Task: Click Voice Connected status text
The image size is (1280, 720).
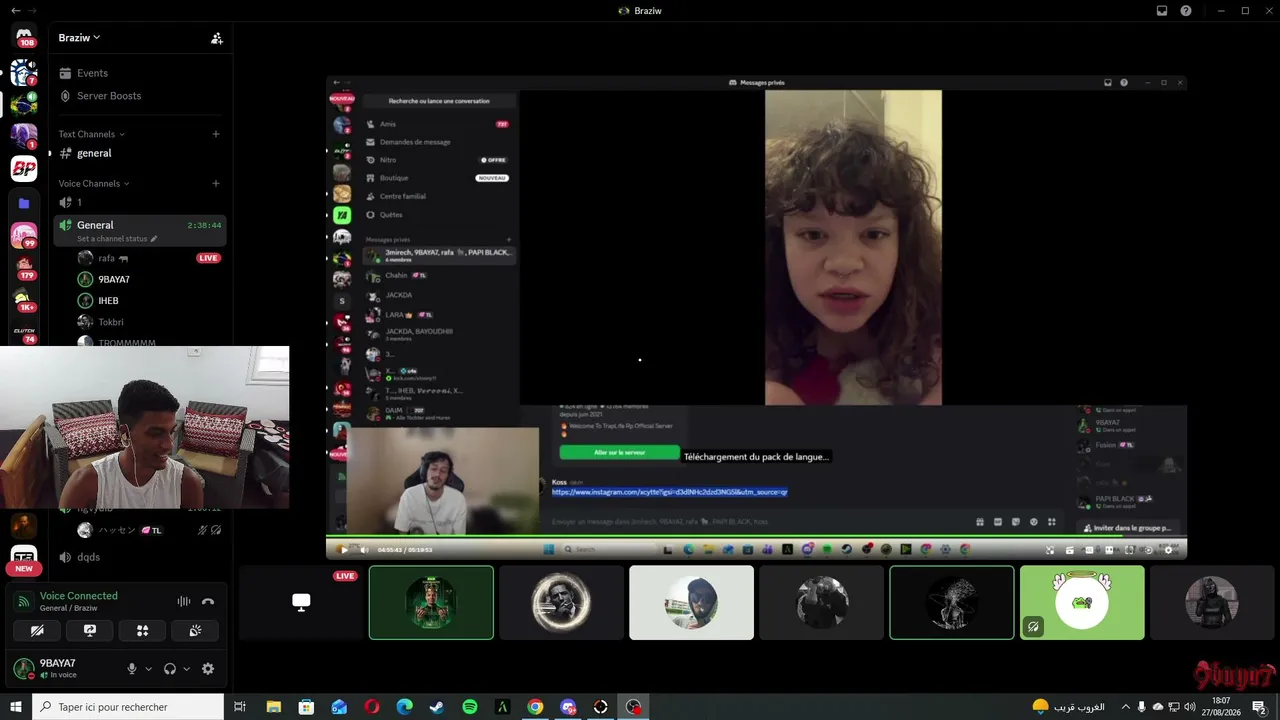Action: pos(79,596)
